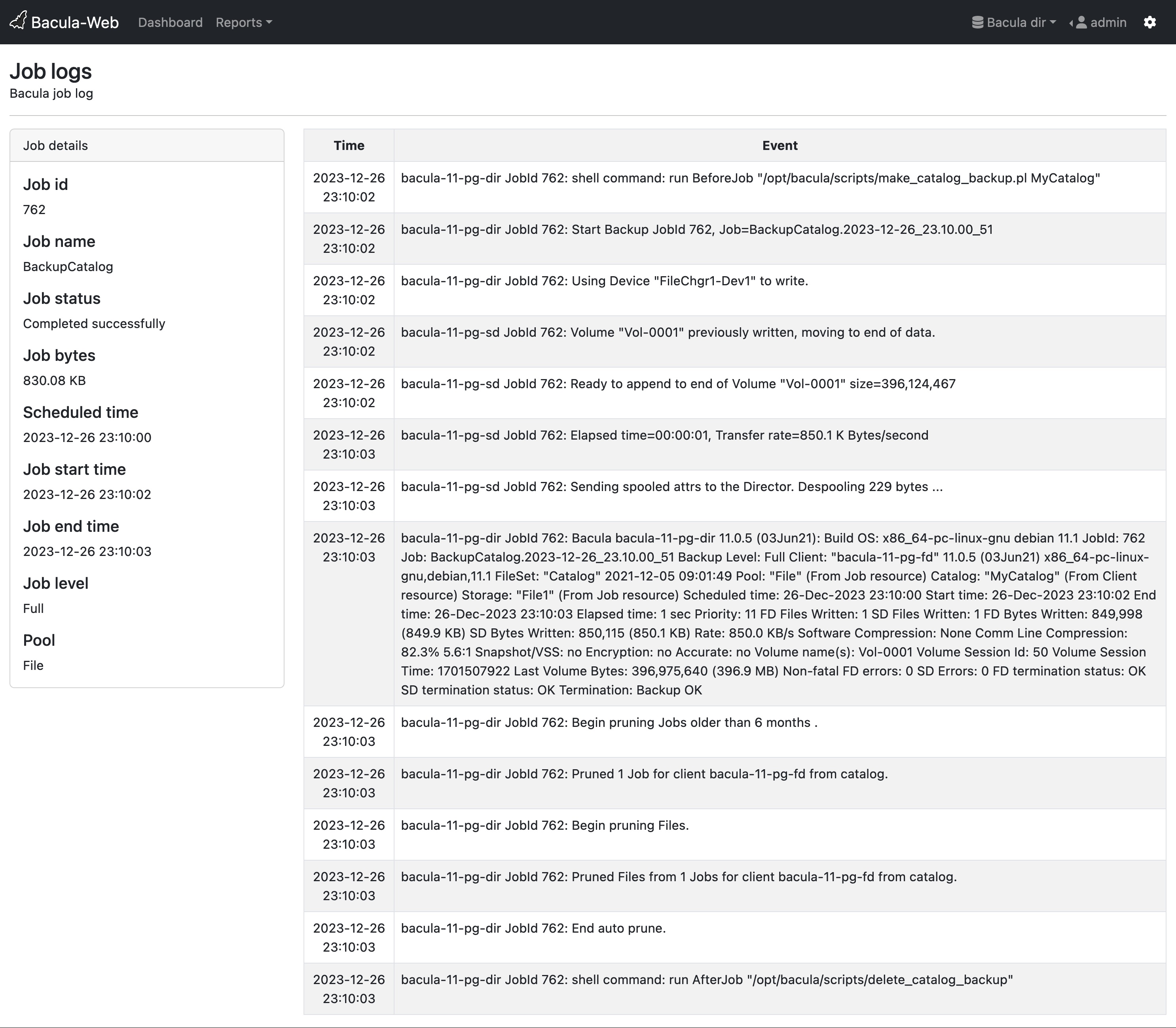The height and width of the screenshot is (1028, 1176).
Task: Select the Completed successfully status text
Action: tap(94, 324)
